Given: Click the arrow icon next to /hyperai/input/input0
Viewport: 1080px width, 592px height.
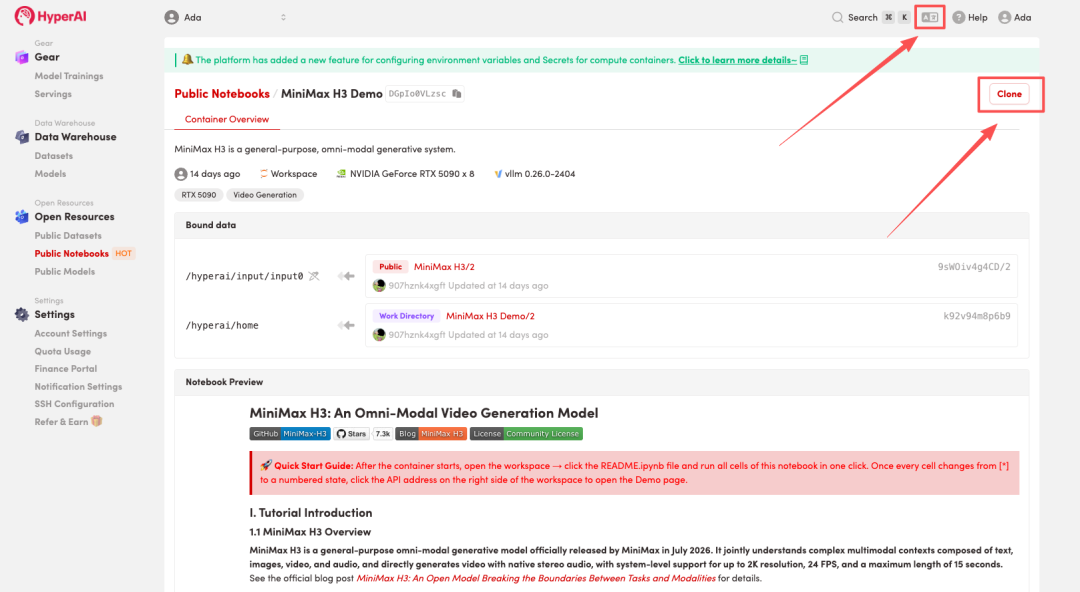Looking at the screenshot, I should (346, 276).
